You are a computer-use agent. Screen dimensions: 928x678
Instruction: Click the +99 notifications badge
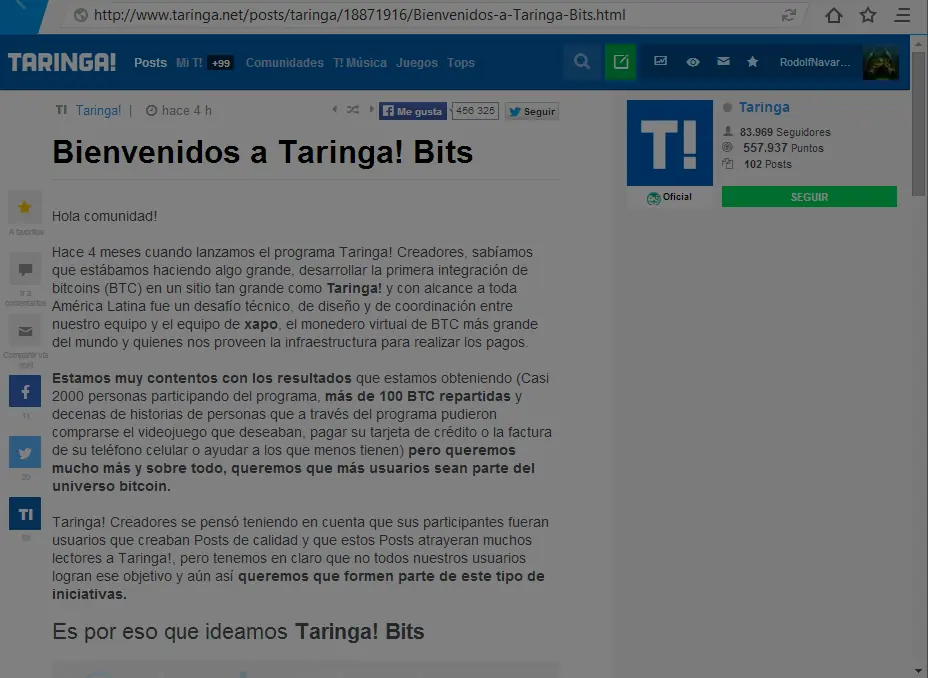(221, 63)
